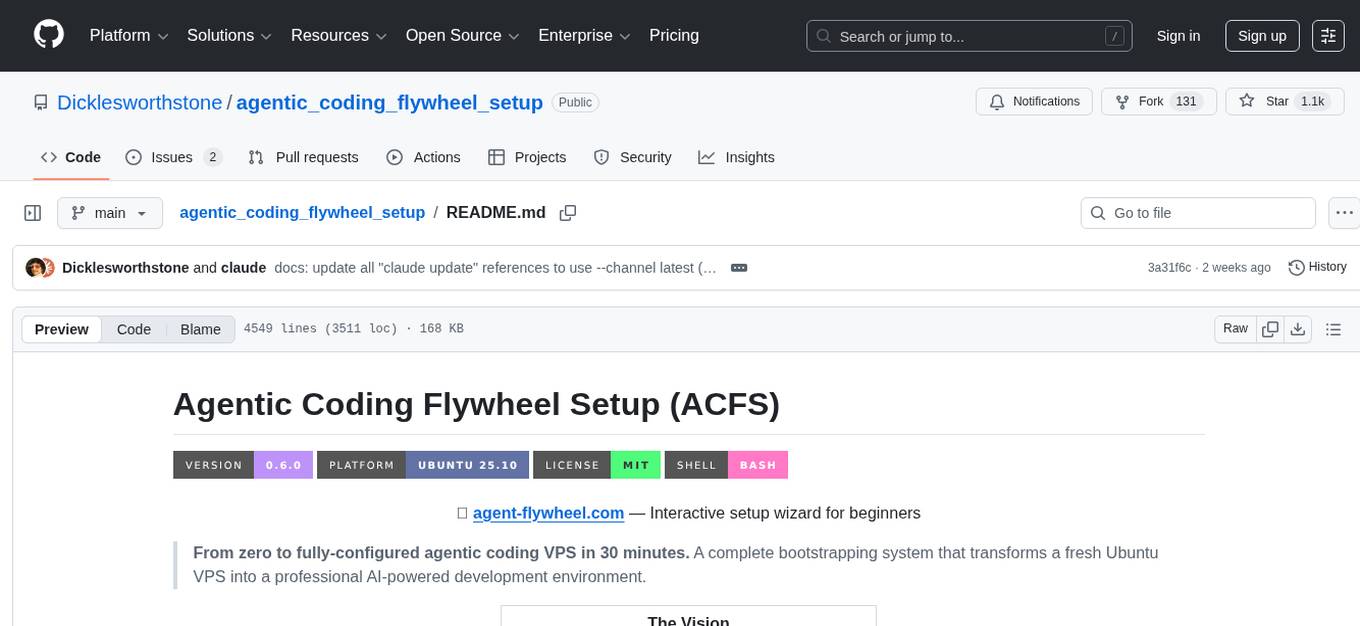Click the Raw button
This screenshot has width=1360, height=626.
click(1234, 328)
